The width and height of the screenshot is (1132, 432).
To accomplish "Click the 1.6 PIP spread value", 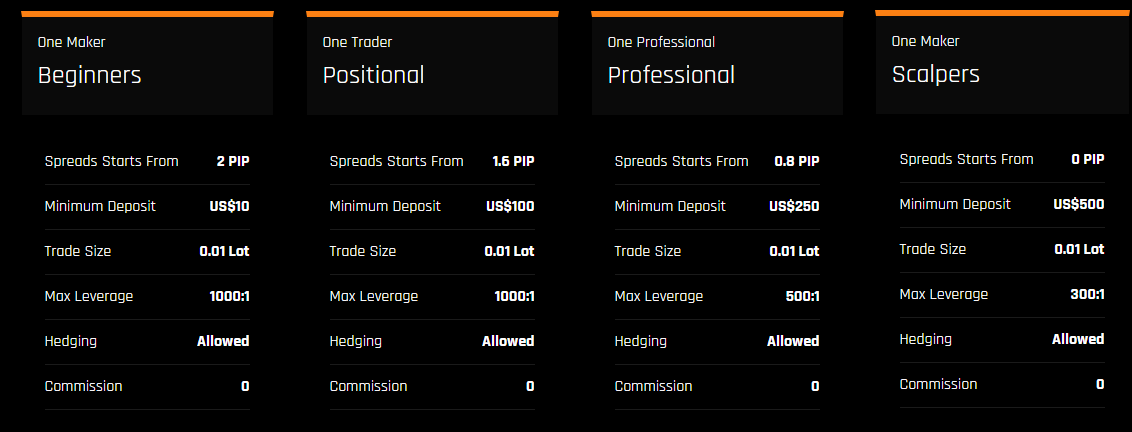I will [513, 161].
